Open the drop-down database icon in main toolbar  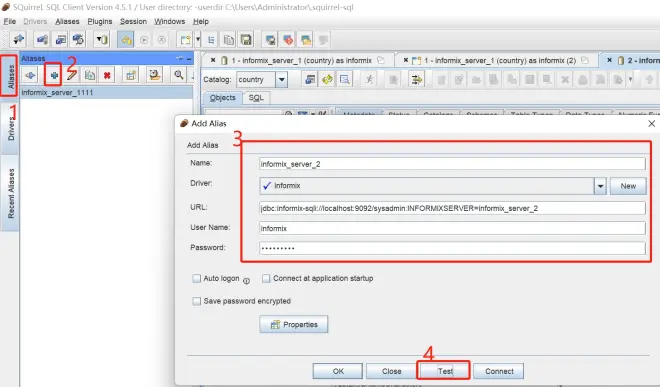102,40
